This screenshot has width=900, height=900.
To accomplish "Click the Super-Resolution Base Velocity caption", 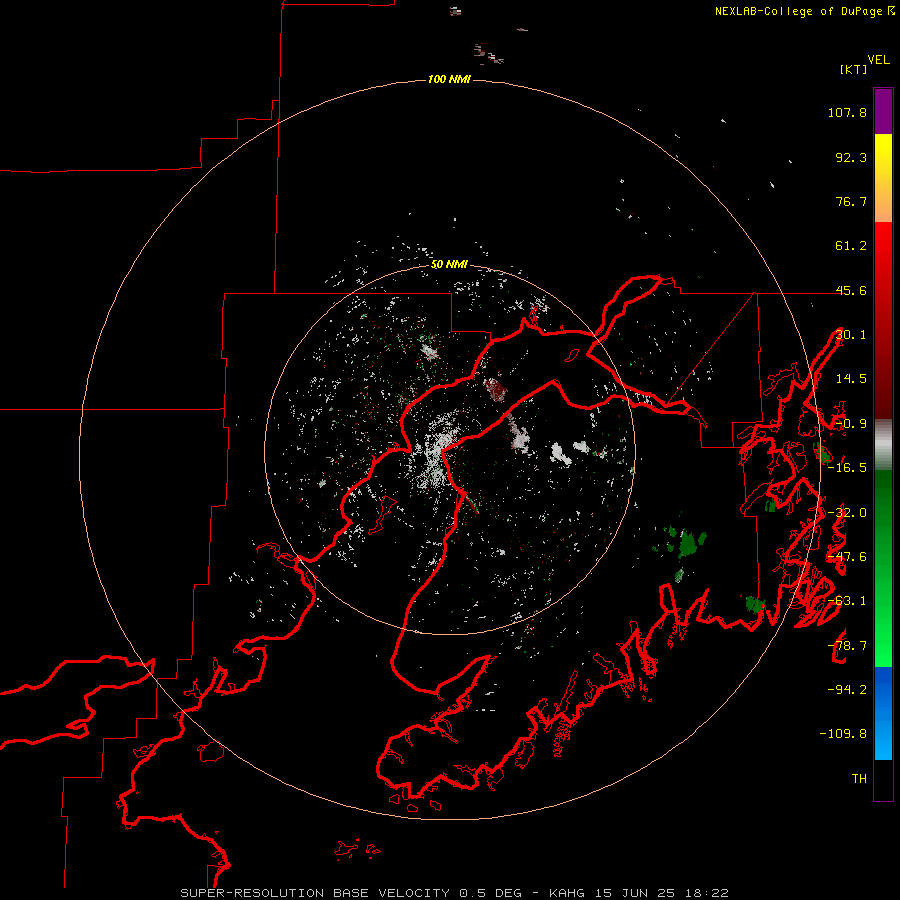I will pyautogui.click(x=454, y=893).
